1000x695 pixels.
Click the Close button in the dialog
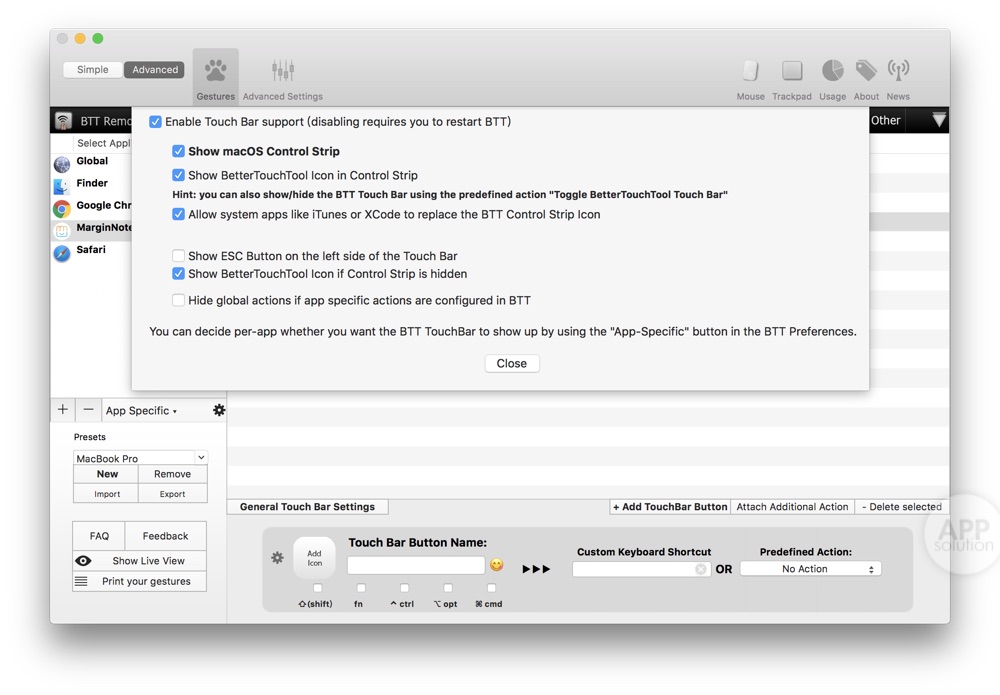tap(511, 363)
